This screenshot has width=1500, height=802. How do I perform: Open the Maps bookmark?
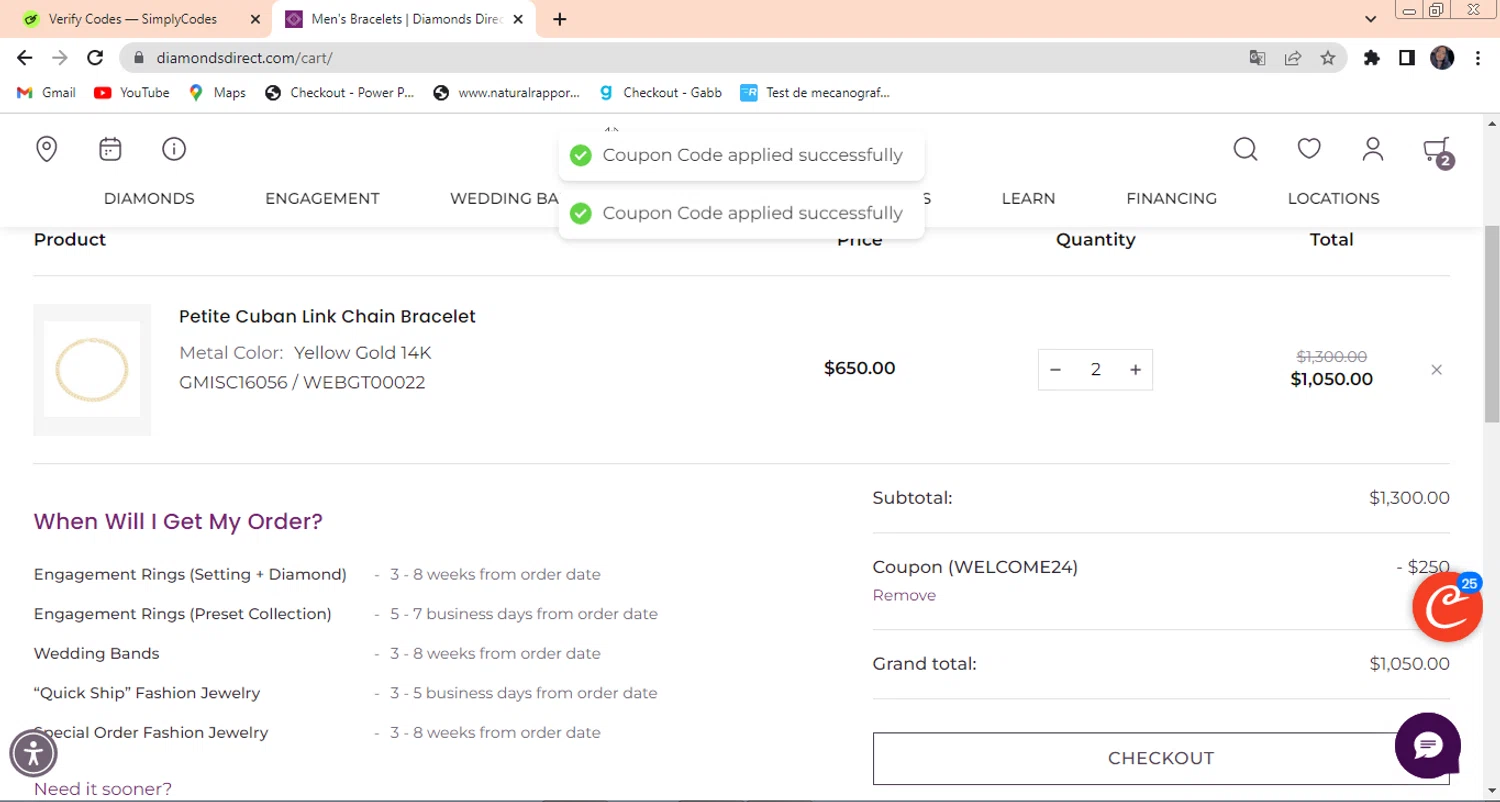tap(217, 92)
